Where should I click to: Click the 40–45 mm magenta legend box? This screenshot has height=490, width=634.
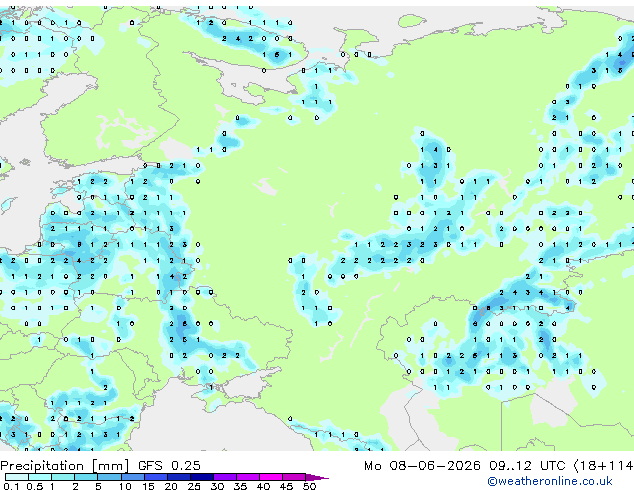pos(271,477)
